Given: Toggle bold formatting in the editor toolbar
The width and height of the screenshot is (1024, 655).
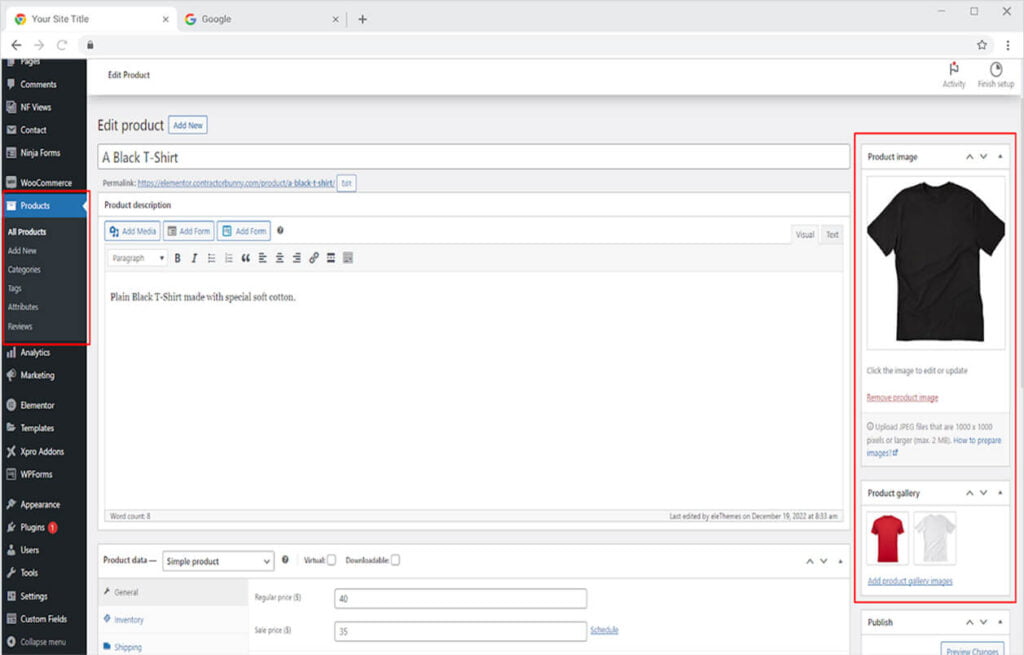Looking at the screenshot, I should [178, 258].
